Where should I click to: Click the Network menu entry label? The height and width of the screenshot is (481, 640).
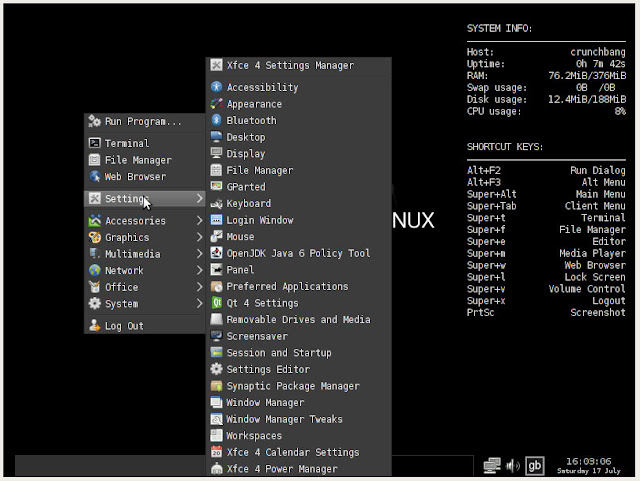(124, 270)
